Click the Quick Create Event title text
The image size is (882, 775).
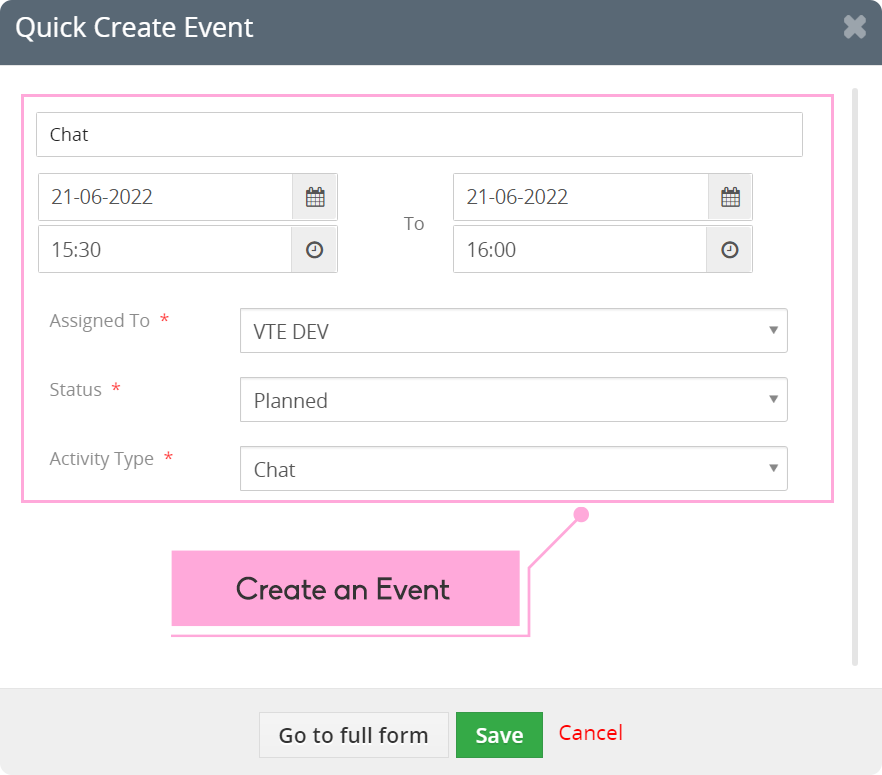click(x=134, y=28)
